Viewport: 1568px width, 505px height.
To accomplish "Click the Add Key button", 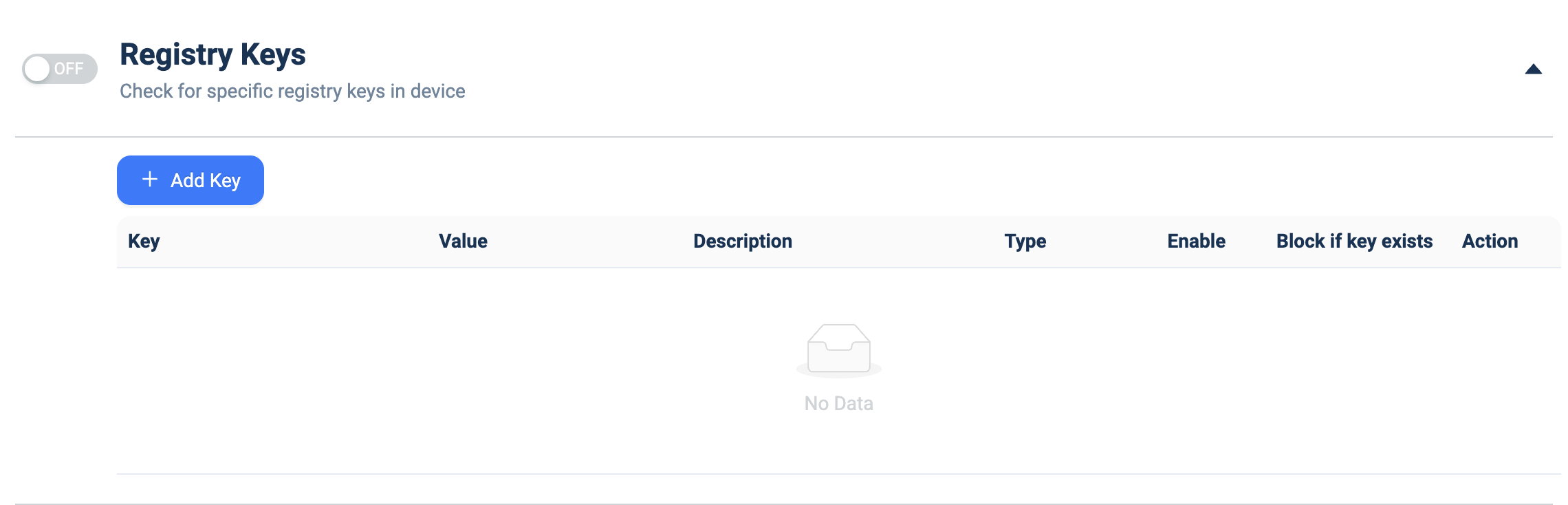I will [x=190, y=180].
